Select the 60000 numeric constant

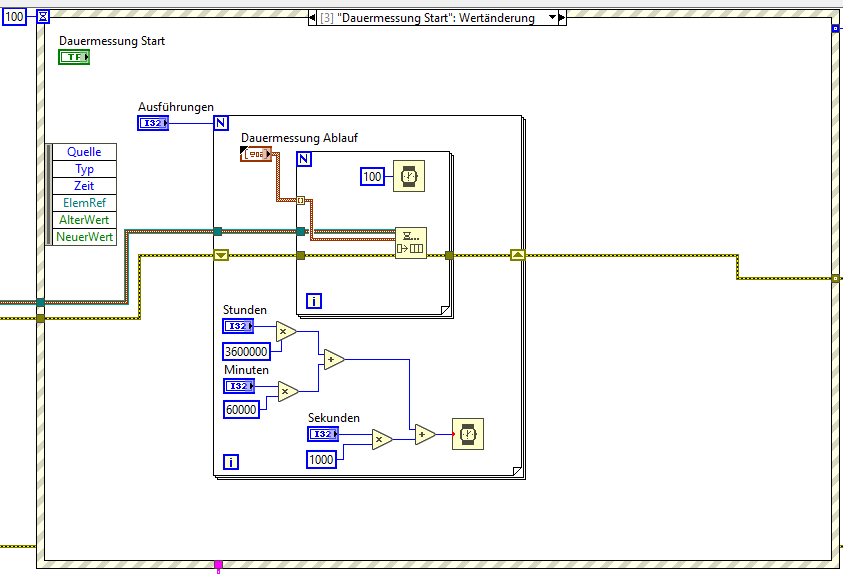pyautogui.click(x=241, y=410)
